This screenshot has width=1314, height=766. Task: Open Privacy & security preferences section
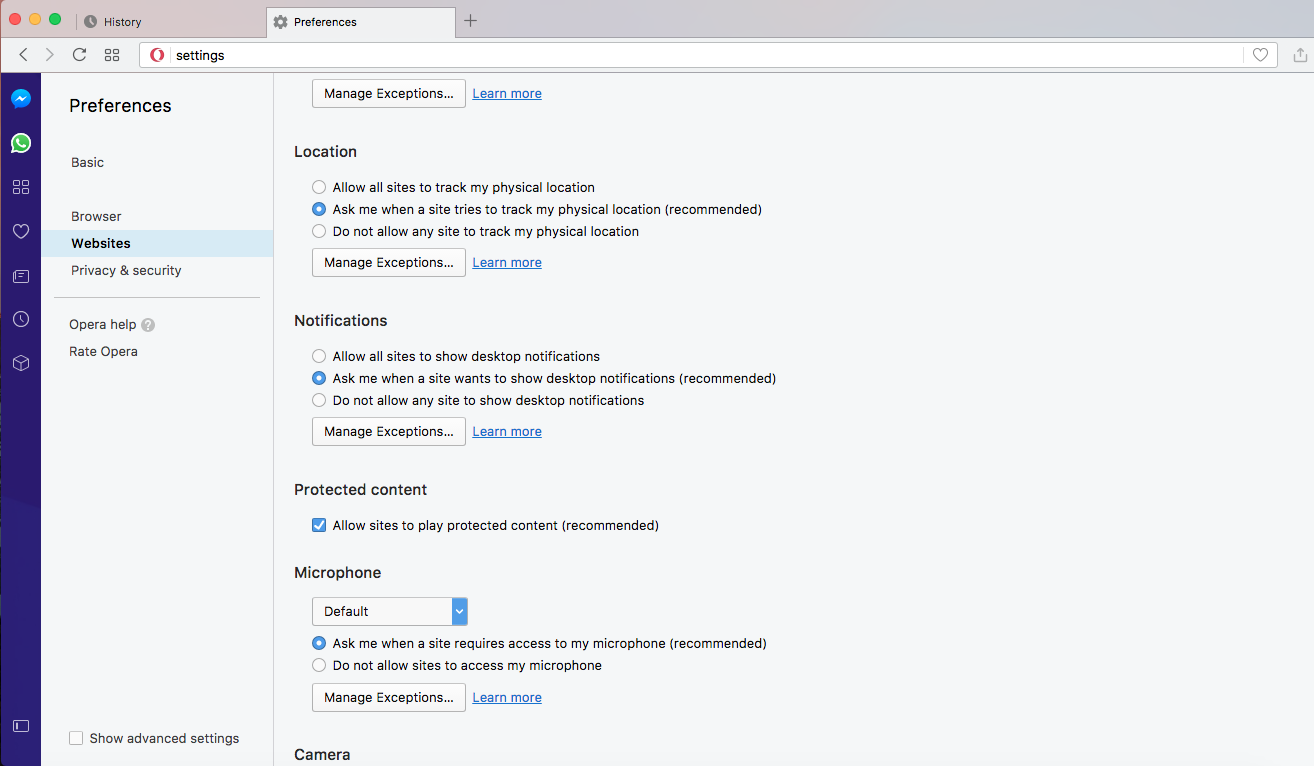[126, 270]
